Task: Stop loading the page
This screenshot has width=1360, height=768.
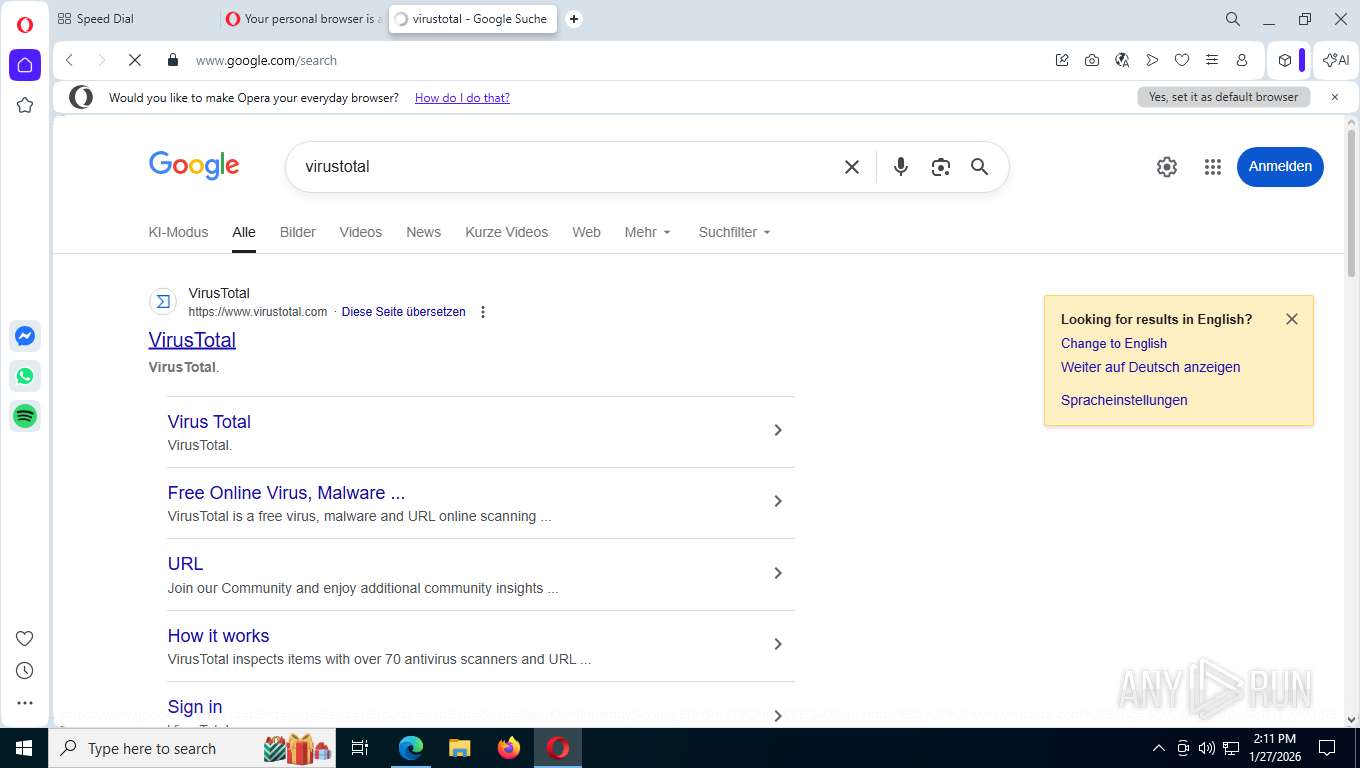Action: [135, 60]
